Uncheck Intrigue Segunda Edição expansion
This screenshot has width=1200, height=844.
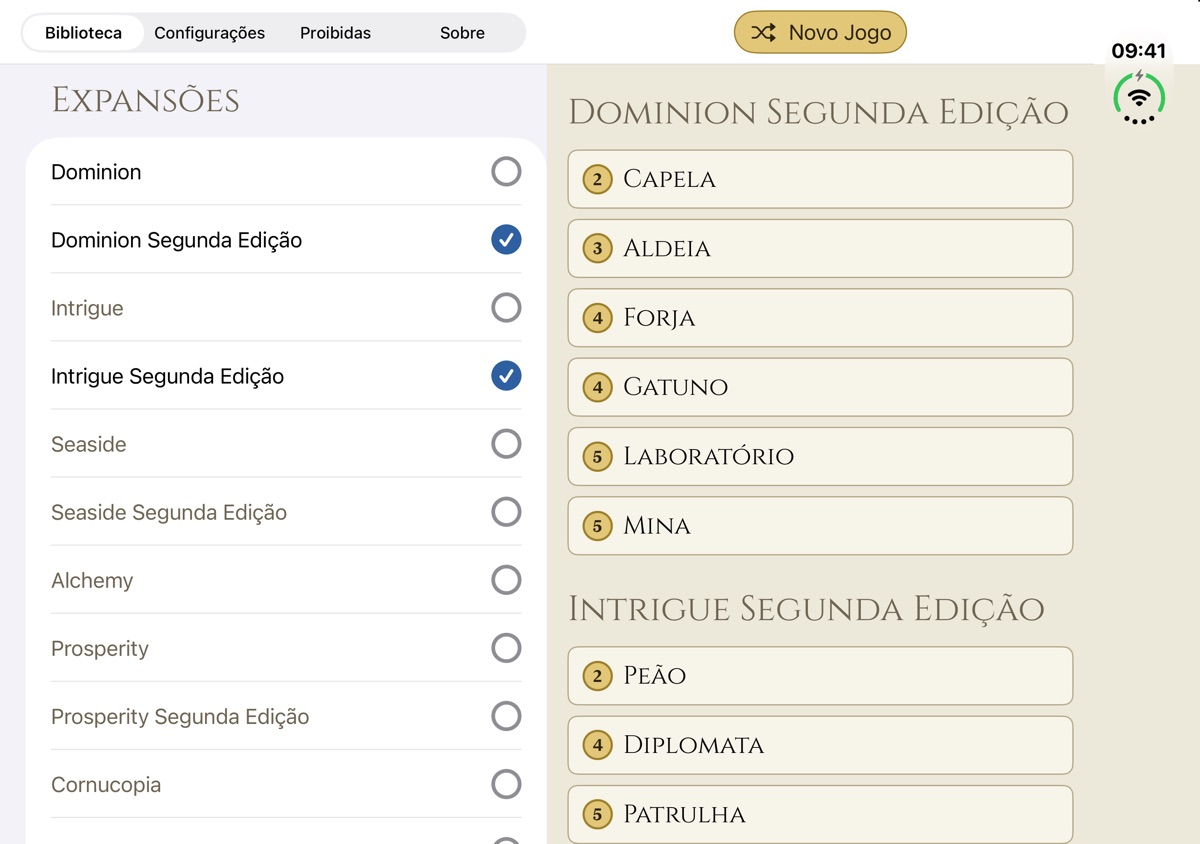pyautogui.click(x=506, y=376)
